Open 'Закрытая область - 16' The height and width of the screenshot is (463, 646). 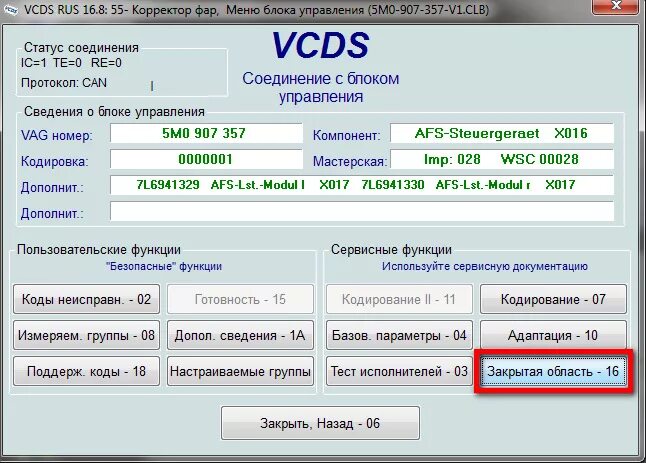tap(553, 371)
